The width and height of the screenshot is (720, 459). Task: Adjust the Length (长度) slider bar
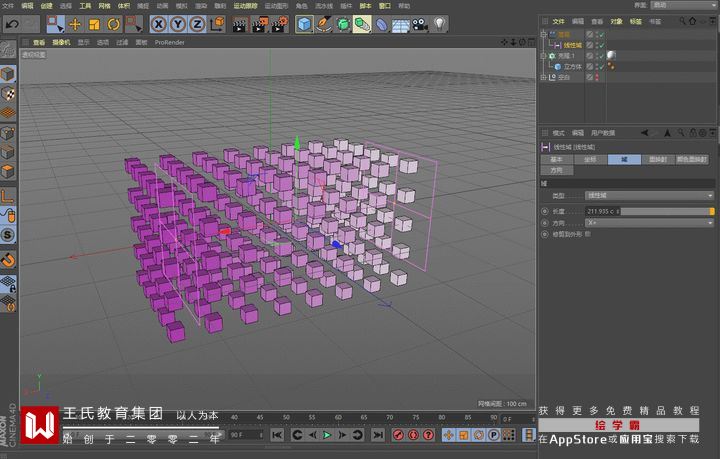(x=667, y=211)
